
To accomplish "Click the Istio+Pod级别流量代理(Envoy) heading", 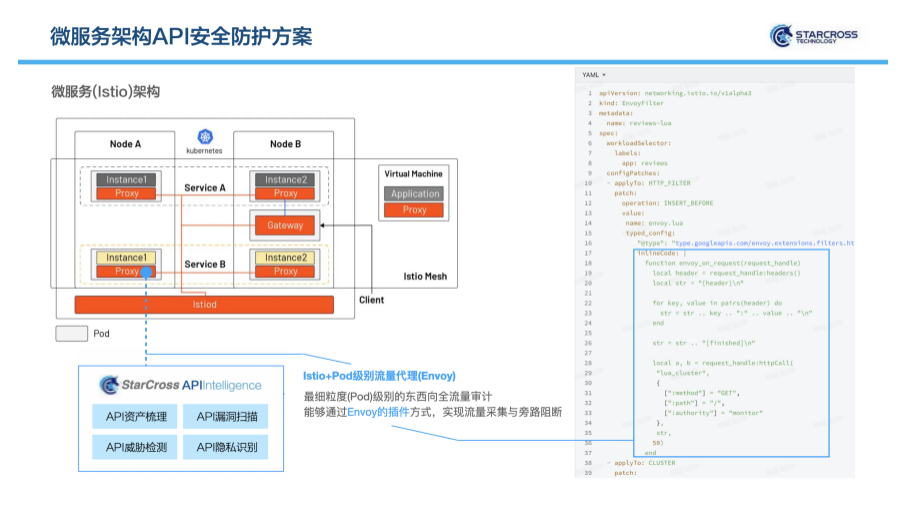I will coord(379,376).
